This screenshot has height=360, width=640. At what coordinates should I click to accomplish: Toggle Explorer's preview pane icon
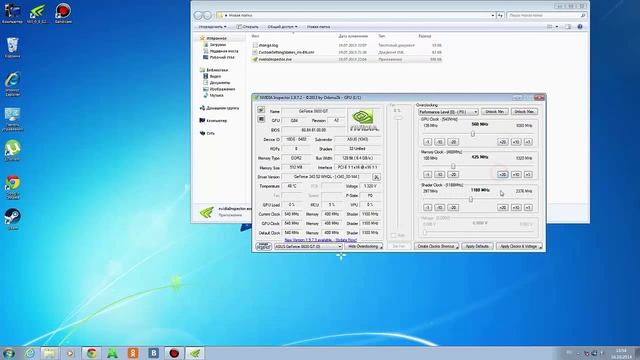click(568, 27)
